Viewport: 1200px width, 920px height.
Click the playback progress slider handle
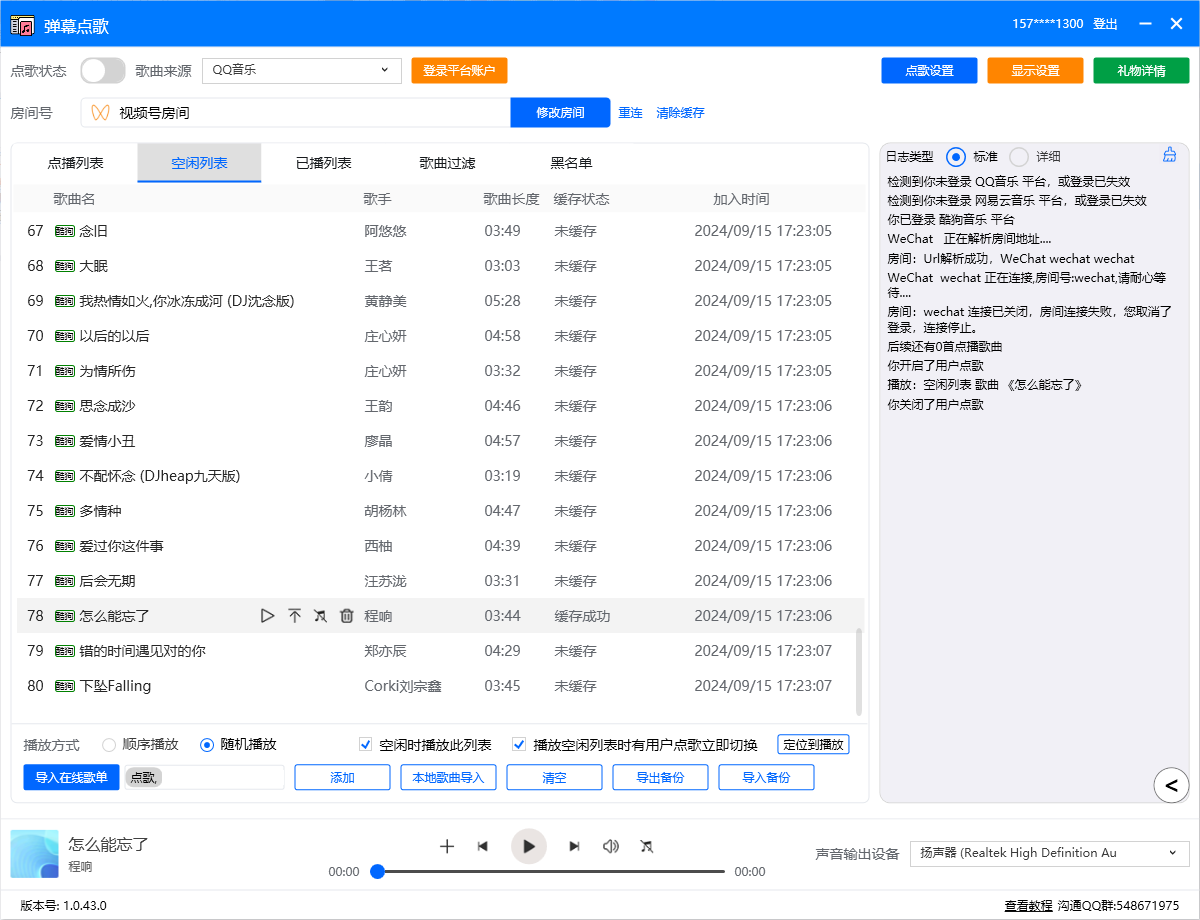tap(378, 872)
